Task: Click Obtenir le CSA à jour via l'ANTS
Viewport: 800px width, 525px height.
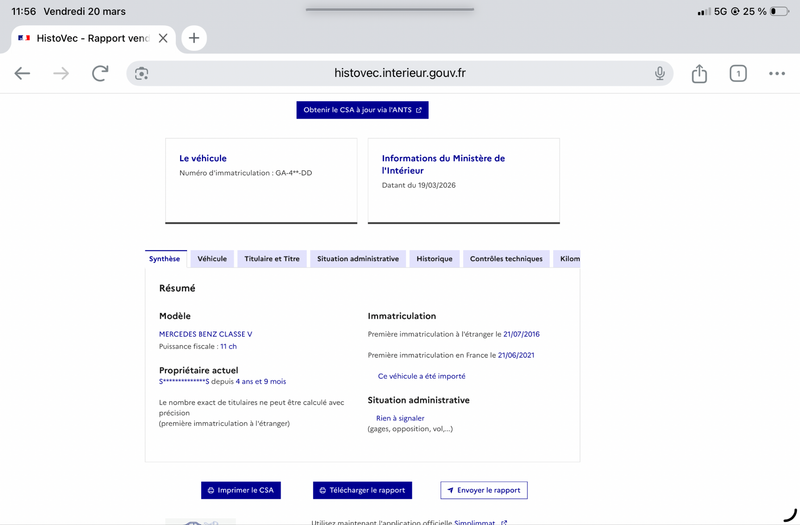Action: pos(362,110)
